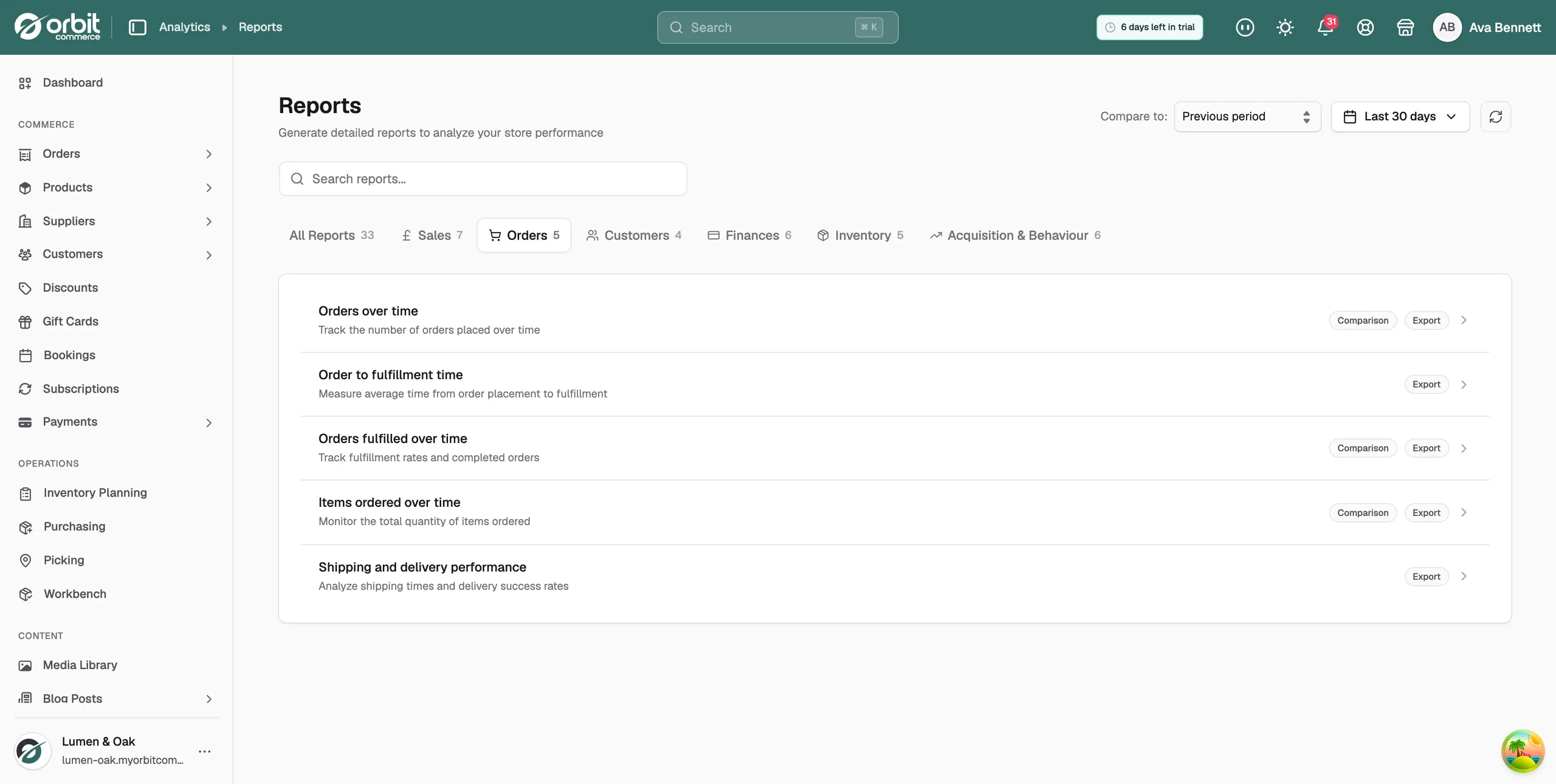Export Shipping and delivery performance report
This screenshot has width=1556, height=784.
point(1426,576)
